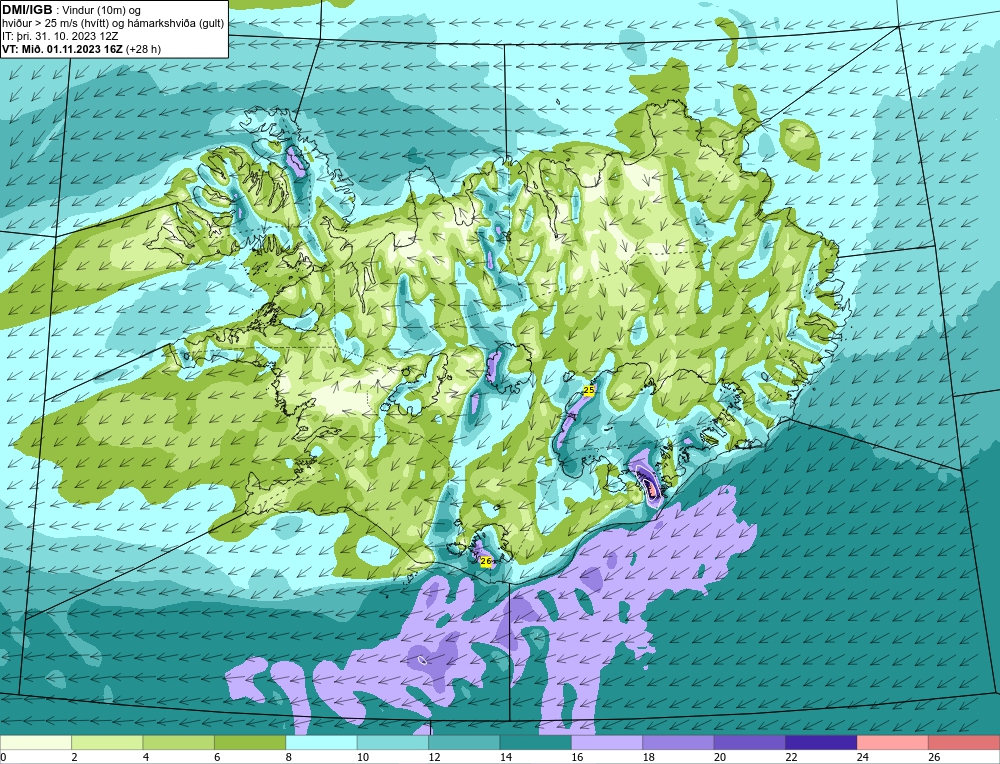1000x764 pixels.
Task: Click the '4' label on the color scale
Action: click(x=146, y=757)
